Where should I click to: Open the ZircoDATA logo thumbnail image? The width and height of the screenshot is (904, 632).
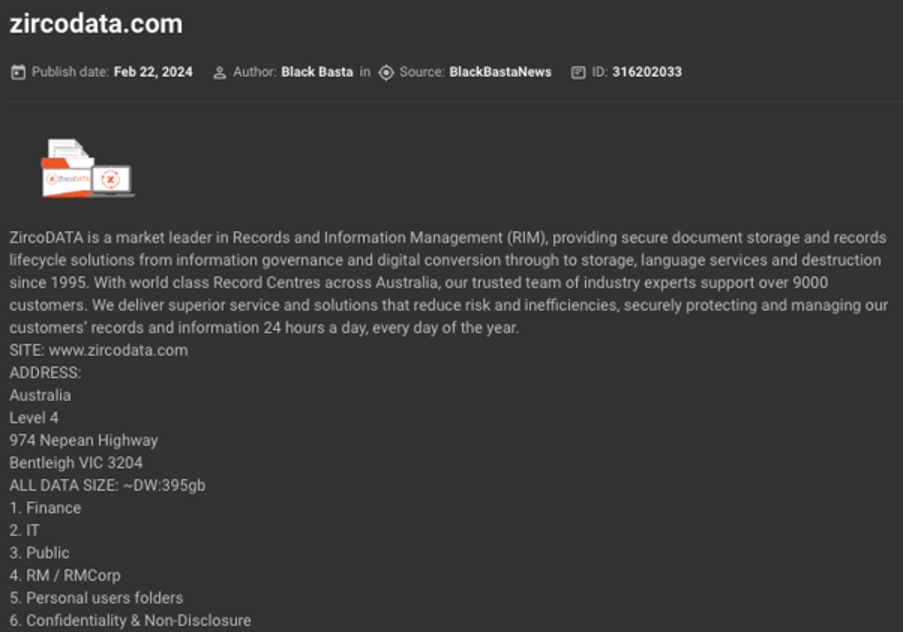click(x=88, y=168)
